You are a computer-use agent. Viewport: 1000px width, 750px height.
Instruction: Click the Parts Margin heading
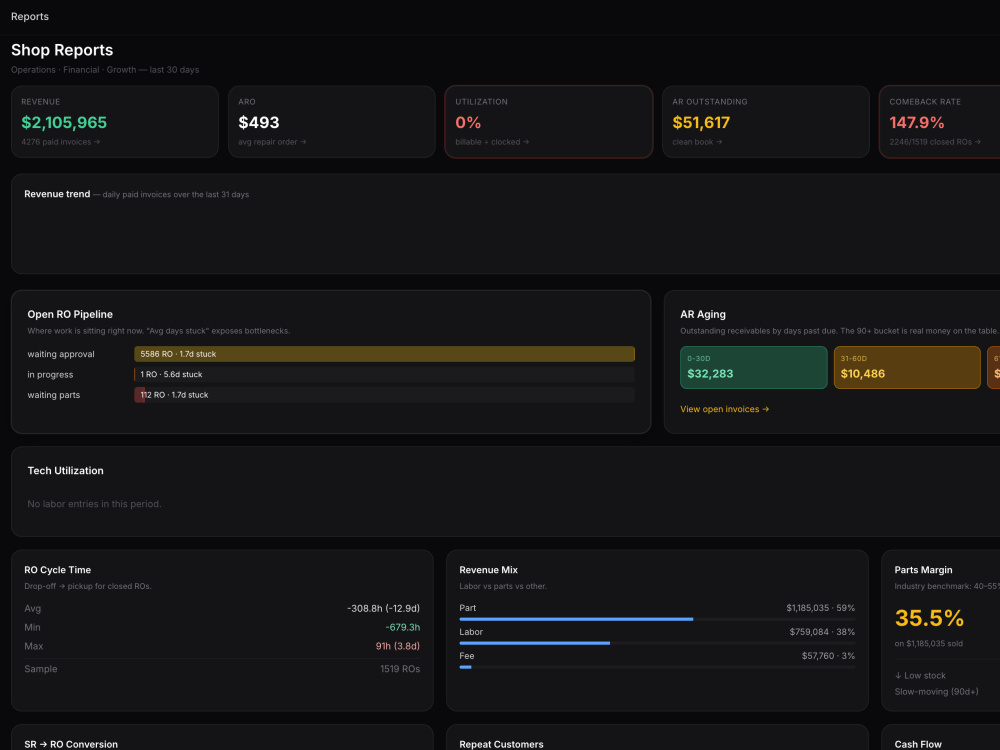(x=923, y=570)
